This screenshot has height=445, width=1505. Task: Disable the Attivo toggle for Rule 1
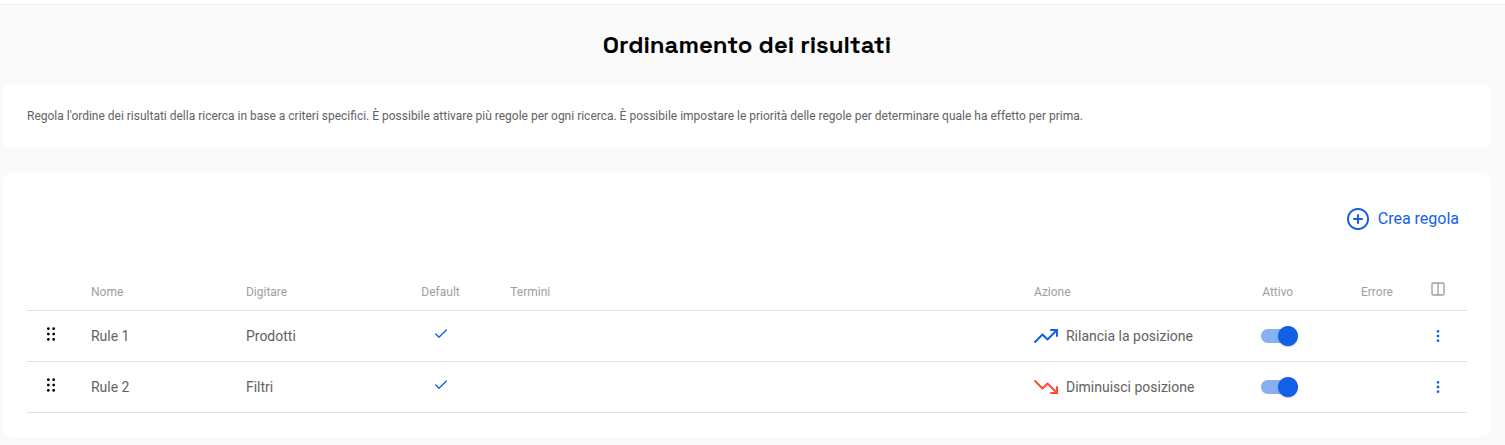pyautogui.click(x=1279, y=336)
